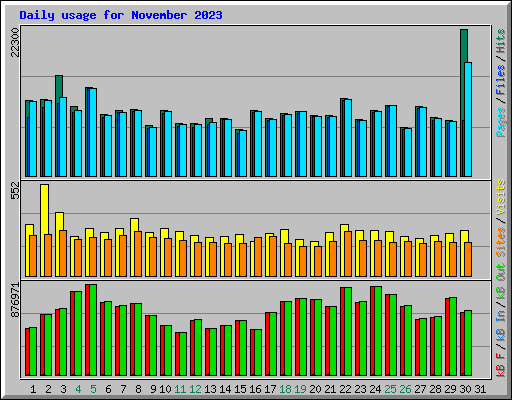Viewport: 512px width, 400px height.
Task: Click the day 10 x-axis label
Action: (x=165, y=389)
